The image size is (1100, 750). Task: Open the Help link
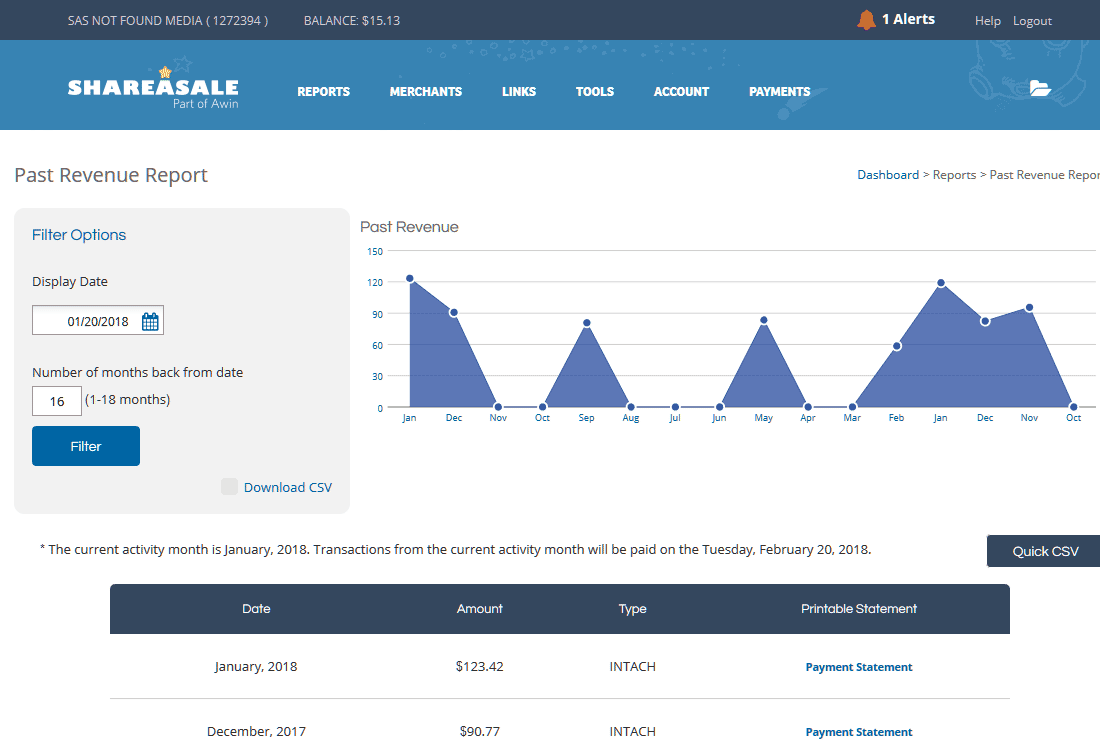coord(988,21)
